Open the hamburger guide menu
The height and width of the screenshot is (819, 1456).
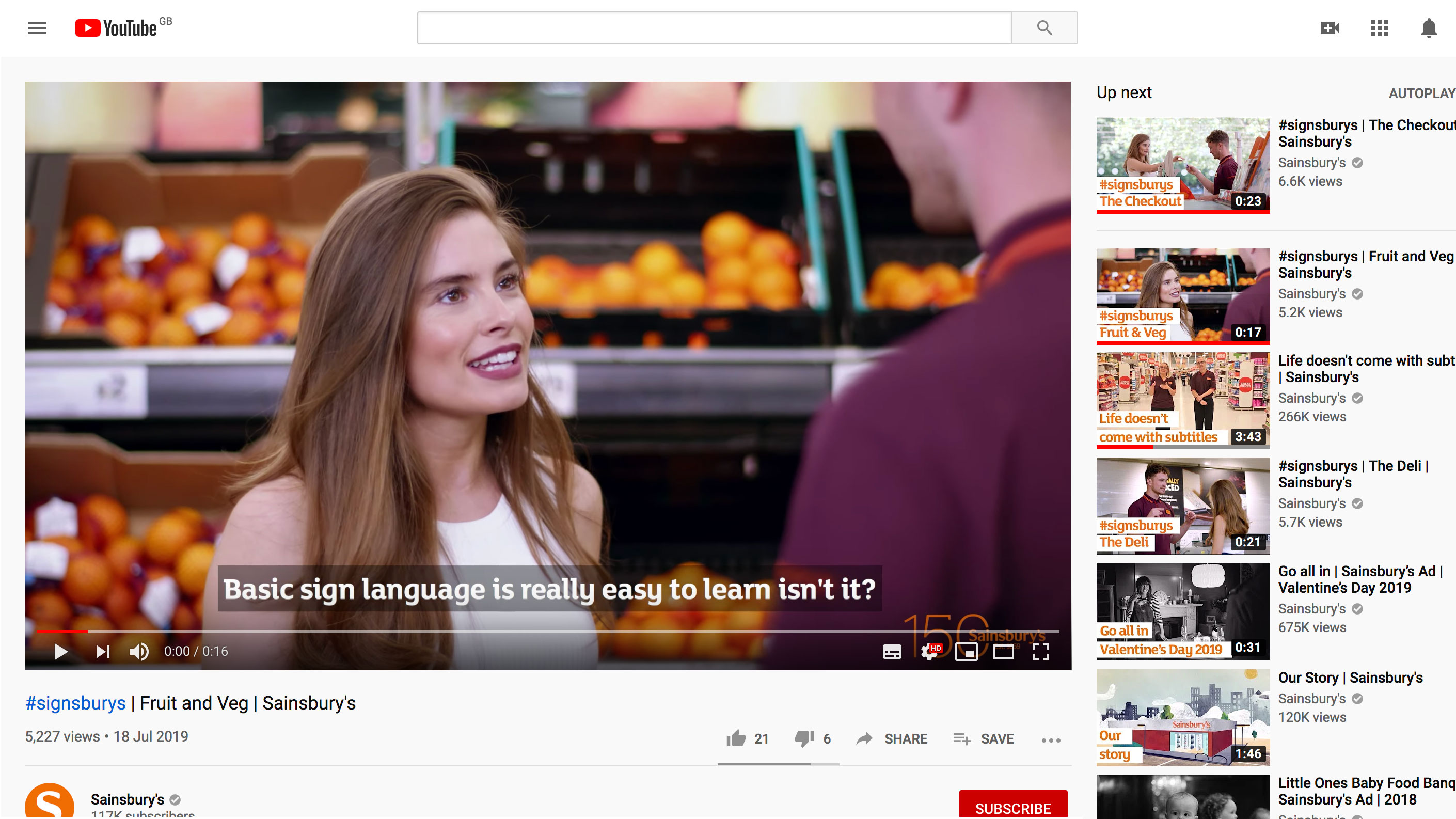37,28
